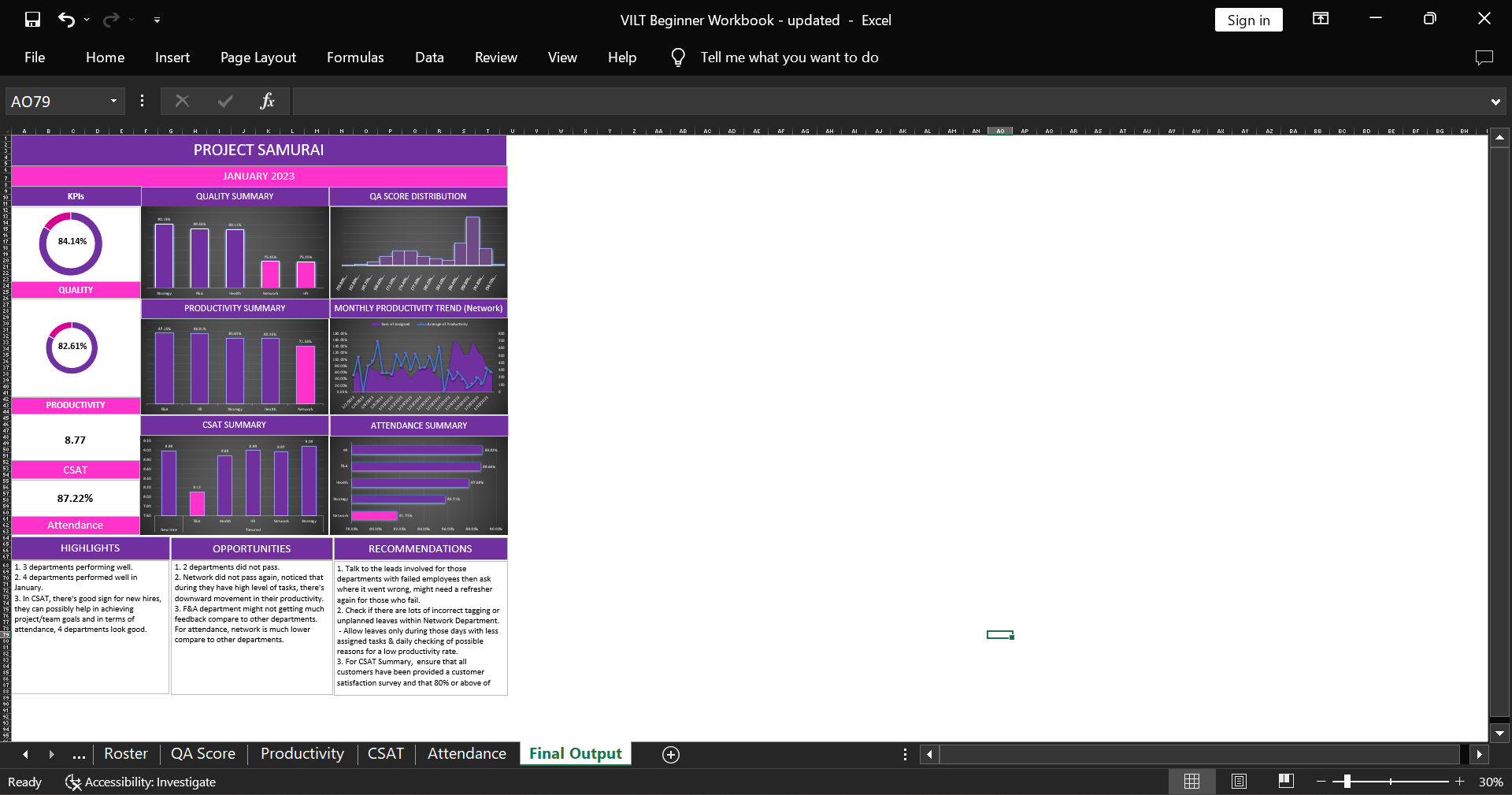The height and width of the screenshot is (795, 1512).
Task: Expand the formula bar with its chevron
Action: [1495, 101]
